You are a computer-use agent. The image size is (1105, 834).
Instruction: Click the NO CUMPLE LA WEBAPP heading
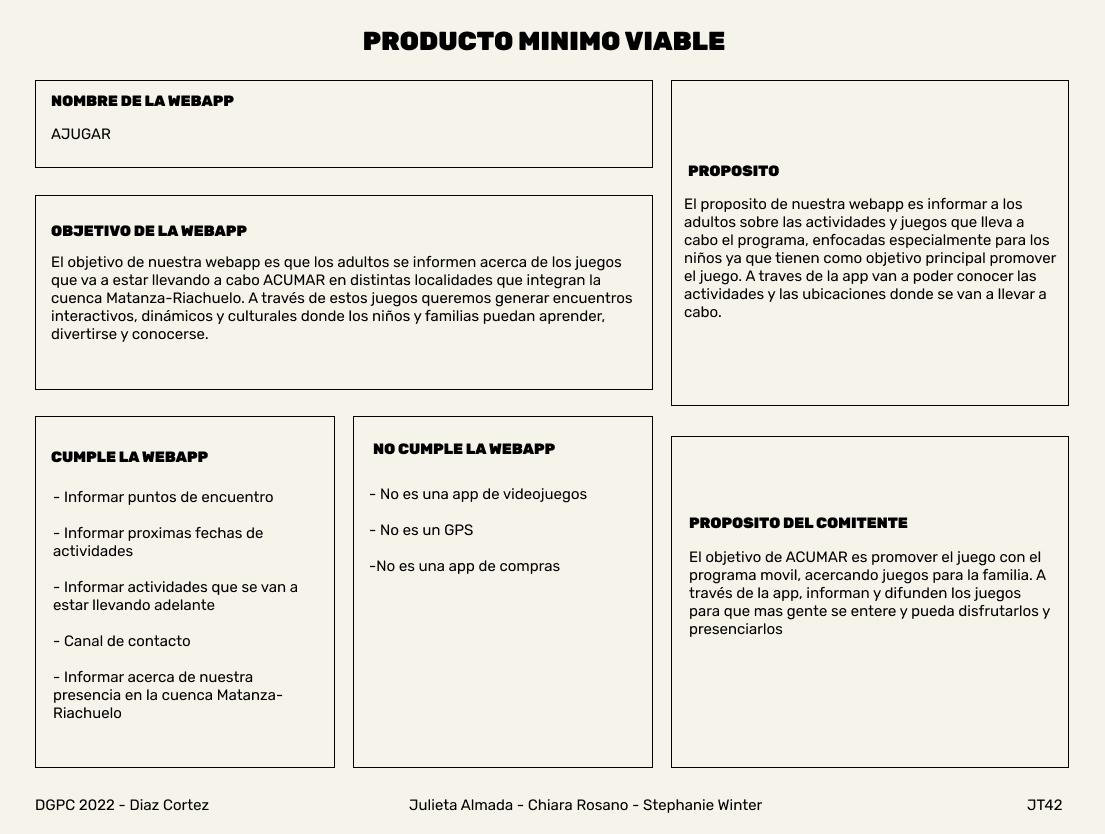463,449
